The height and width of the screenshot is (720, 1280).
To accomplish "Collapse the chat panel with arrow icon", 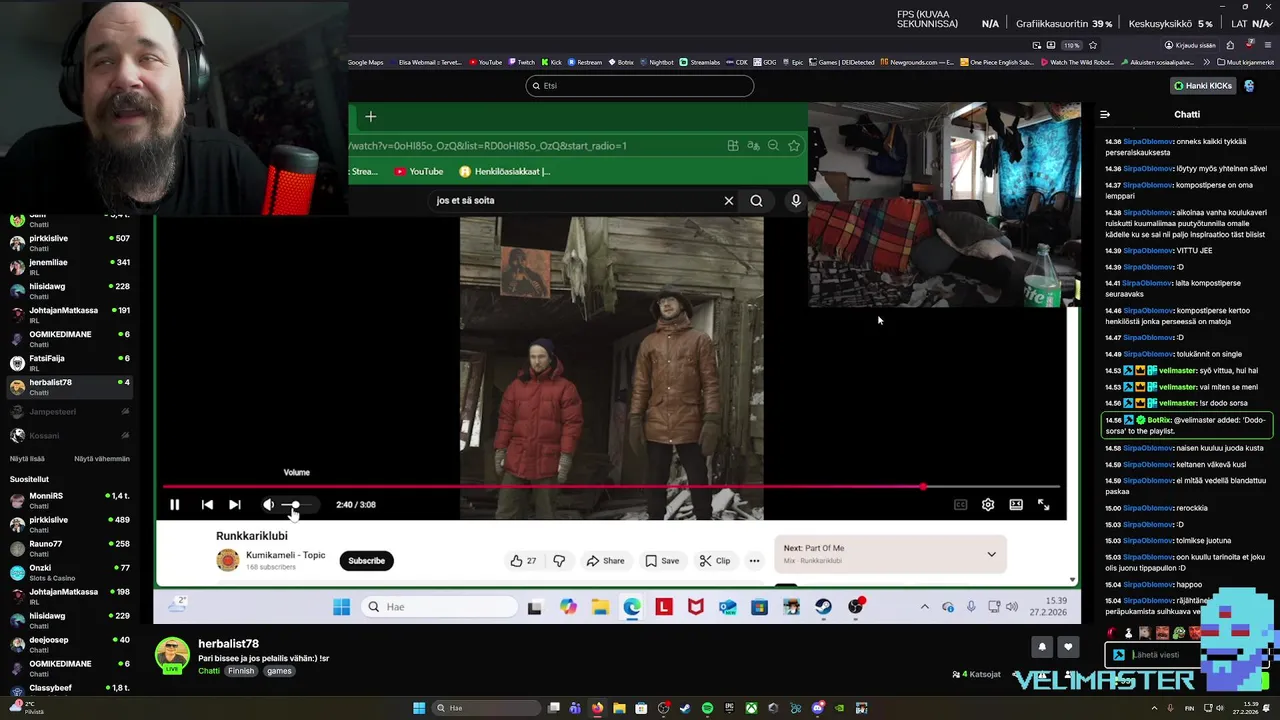I will [x=1105, y=114].
